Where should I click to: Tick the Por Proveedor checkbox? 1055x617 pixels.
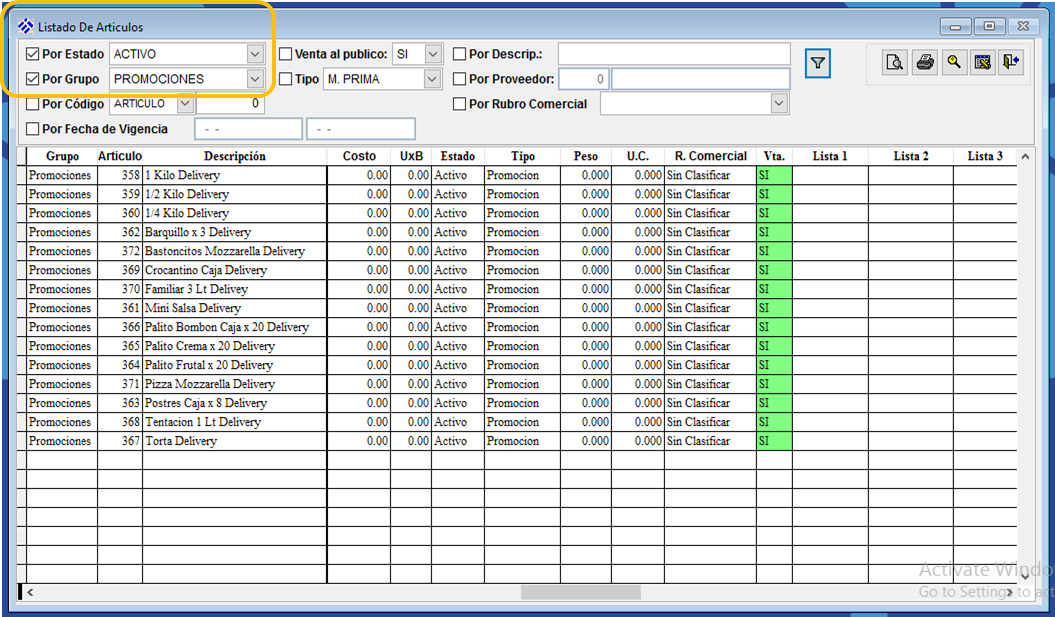coord(460,79)
